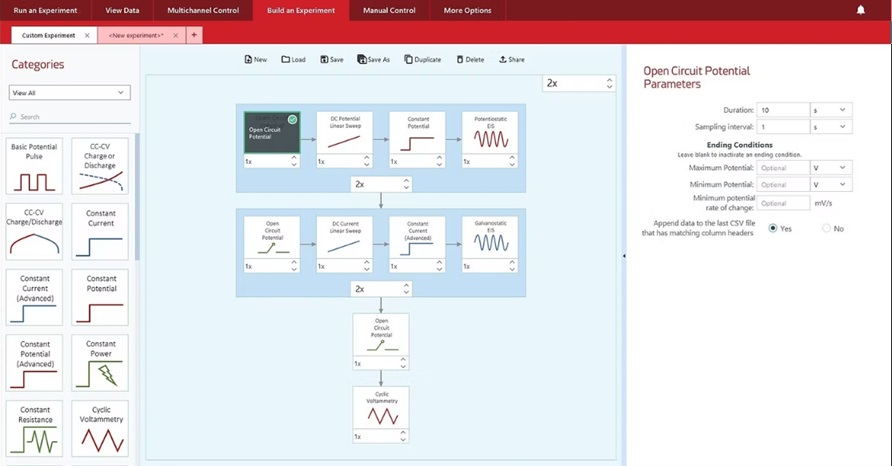The image size is (892, 466).
Task: Open the View All categories dropdown
Action: (x=69, y=93)
